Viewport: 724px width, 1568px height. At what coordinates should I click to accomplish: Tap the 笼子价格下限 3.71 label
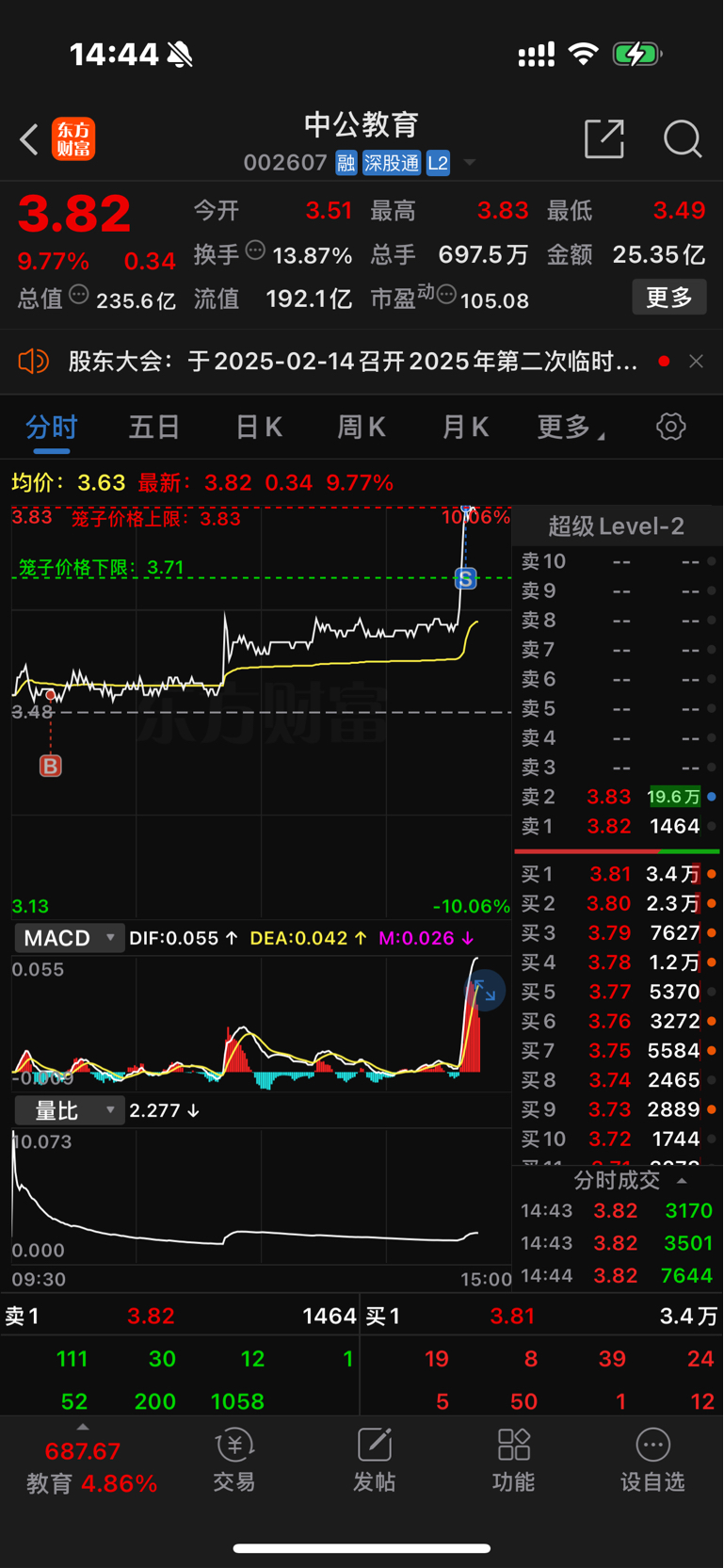pos(101,567)
